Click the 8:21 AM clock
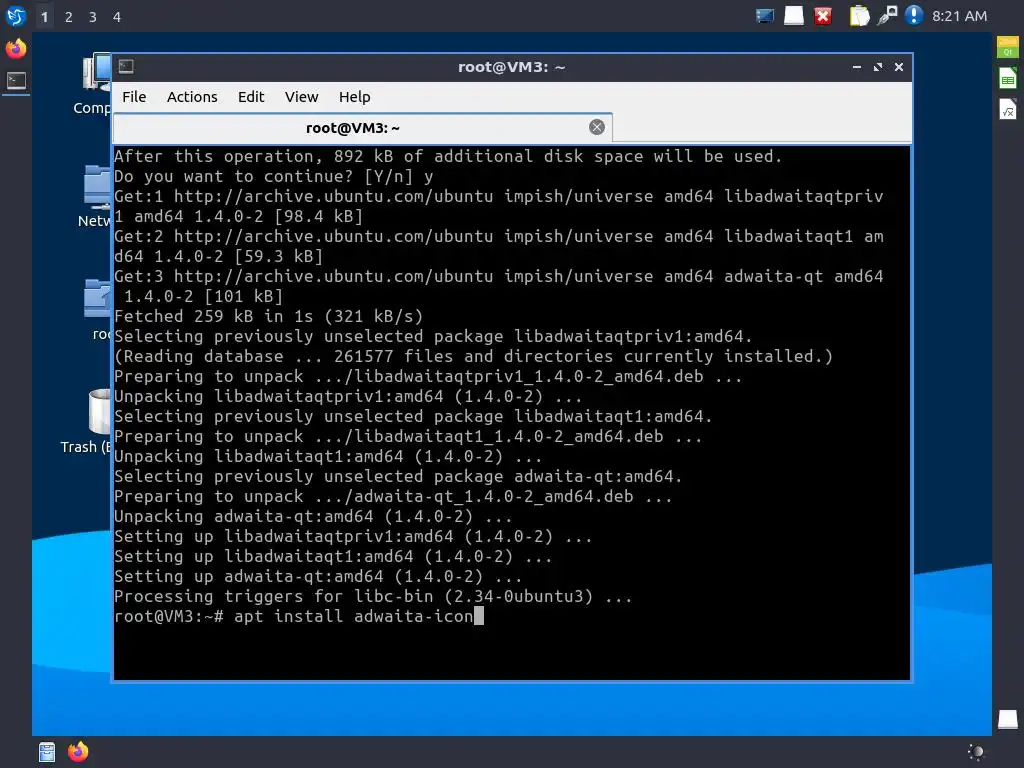This screenshot has width=1024, height=768. (x=959, y=16)
